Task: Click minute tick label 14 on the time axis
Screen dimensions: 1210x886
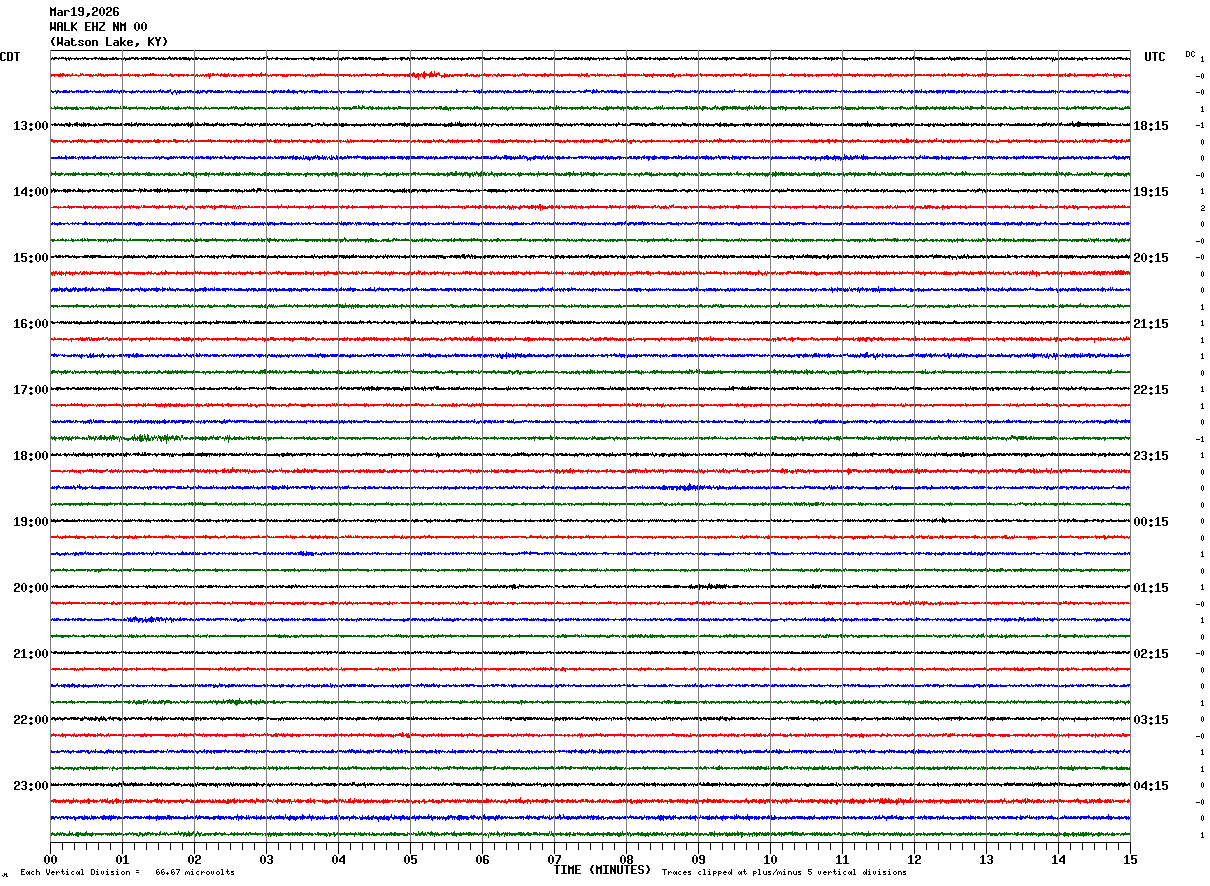Action: tap(1058, 859)
